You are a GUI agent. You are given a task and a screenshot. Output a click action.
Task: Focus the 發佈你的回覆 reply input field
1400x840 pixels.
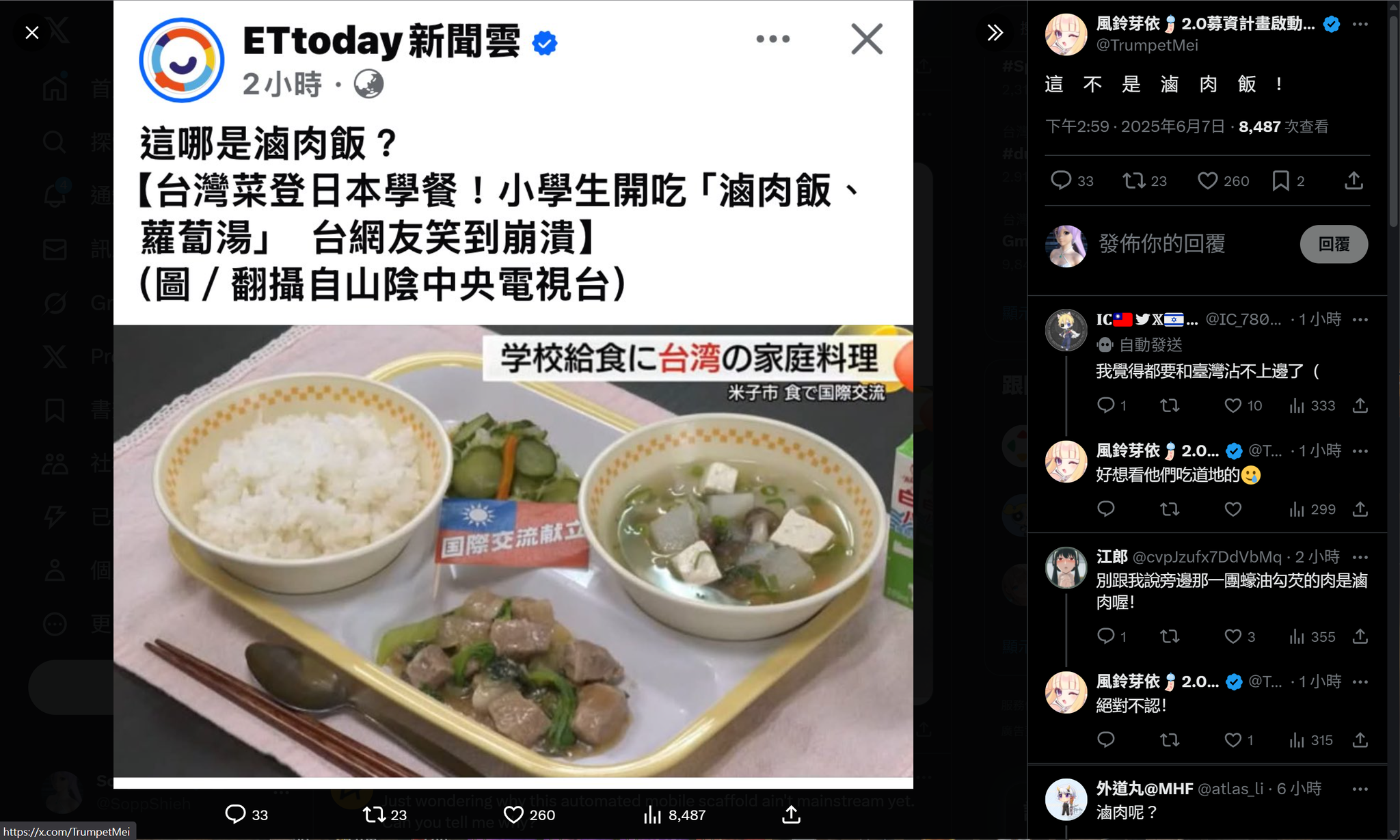[x=1193, y=243]
